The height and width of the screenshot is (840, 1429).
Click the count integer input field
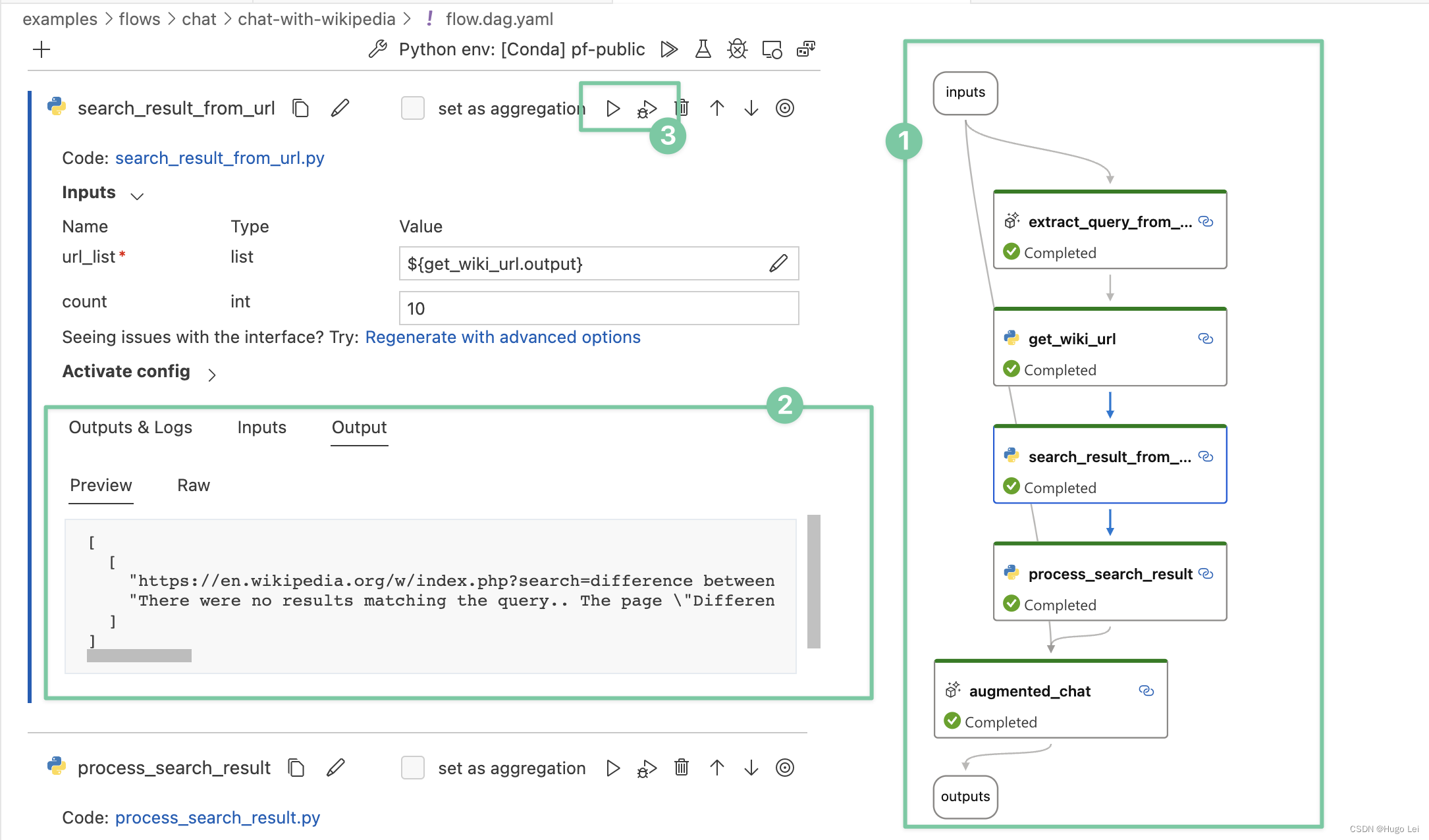tap(598, 307)
